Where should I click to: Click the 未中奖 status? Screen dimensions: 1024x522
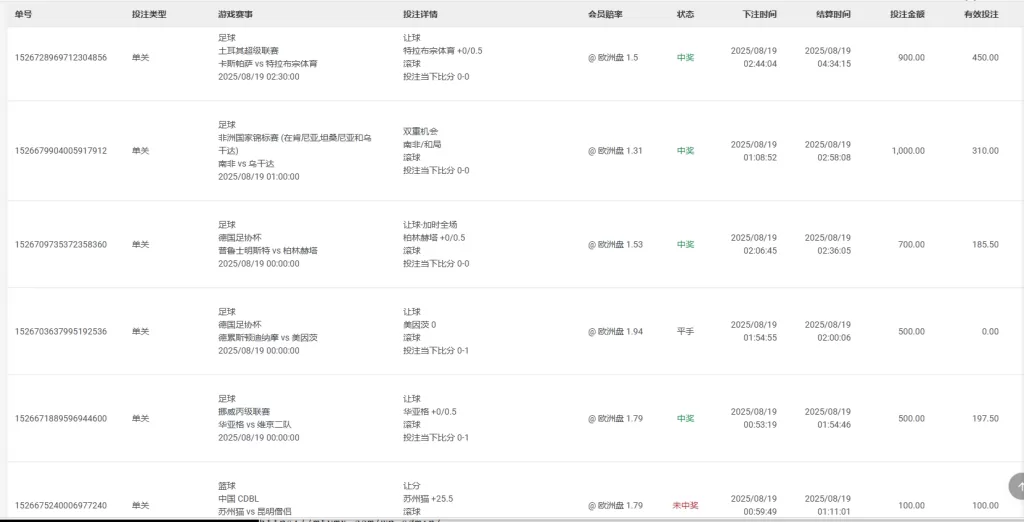[x=685, y=505]
